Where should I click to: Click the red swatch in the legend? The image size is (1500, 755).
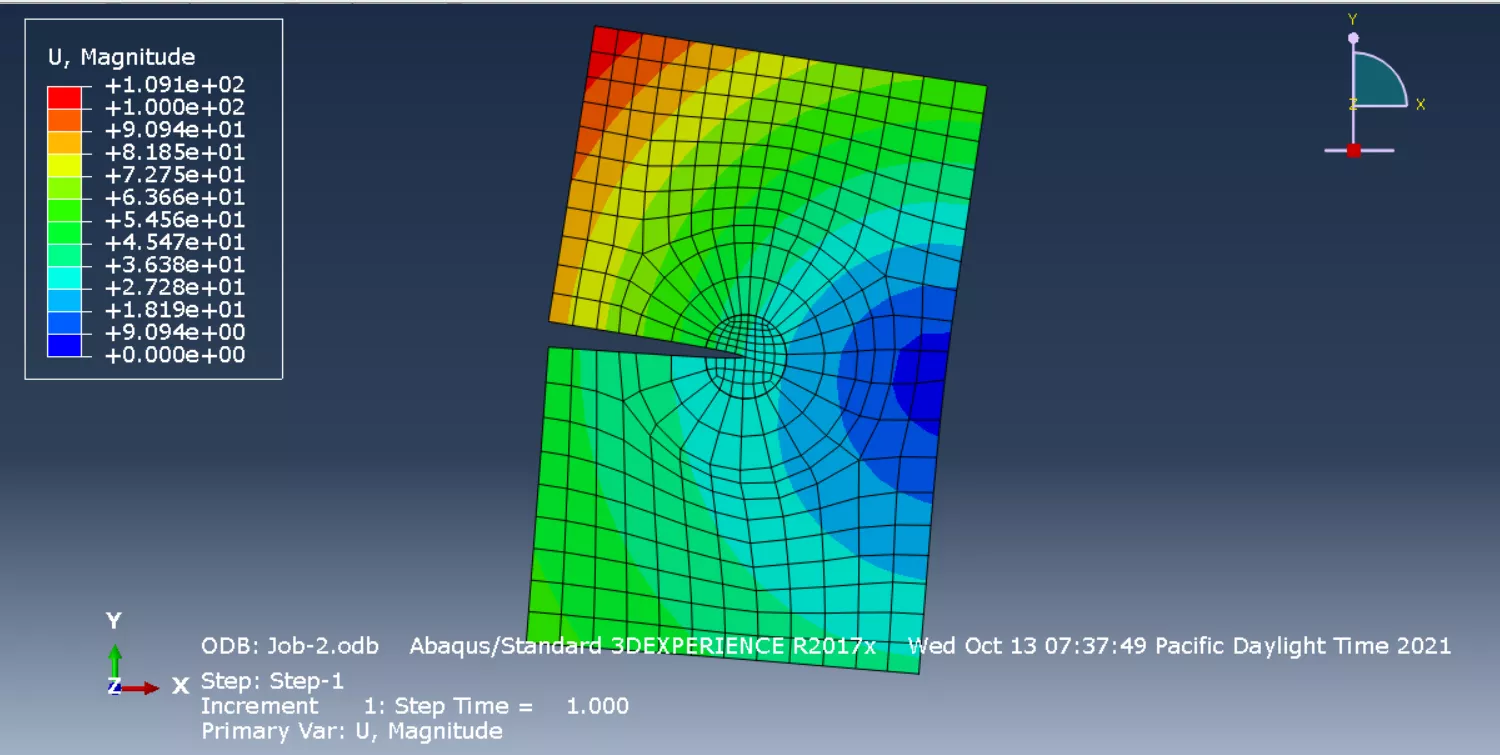pos(64,97)
